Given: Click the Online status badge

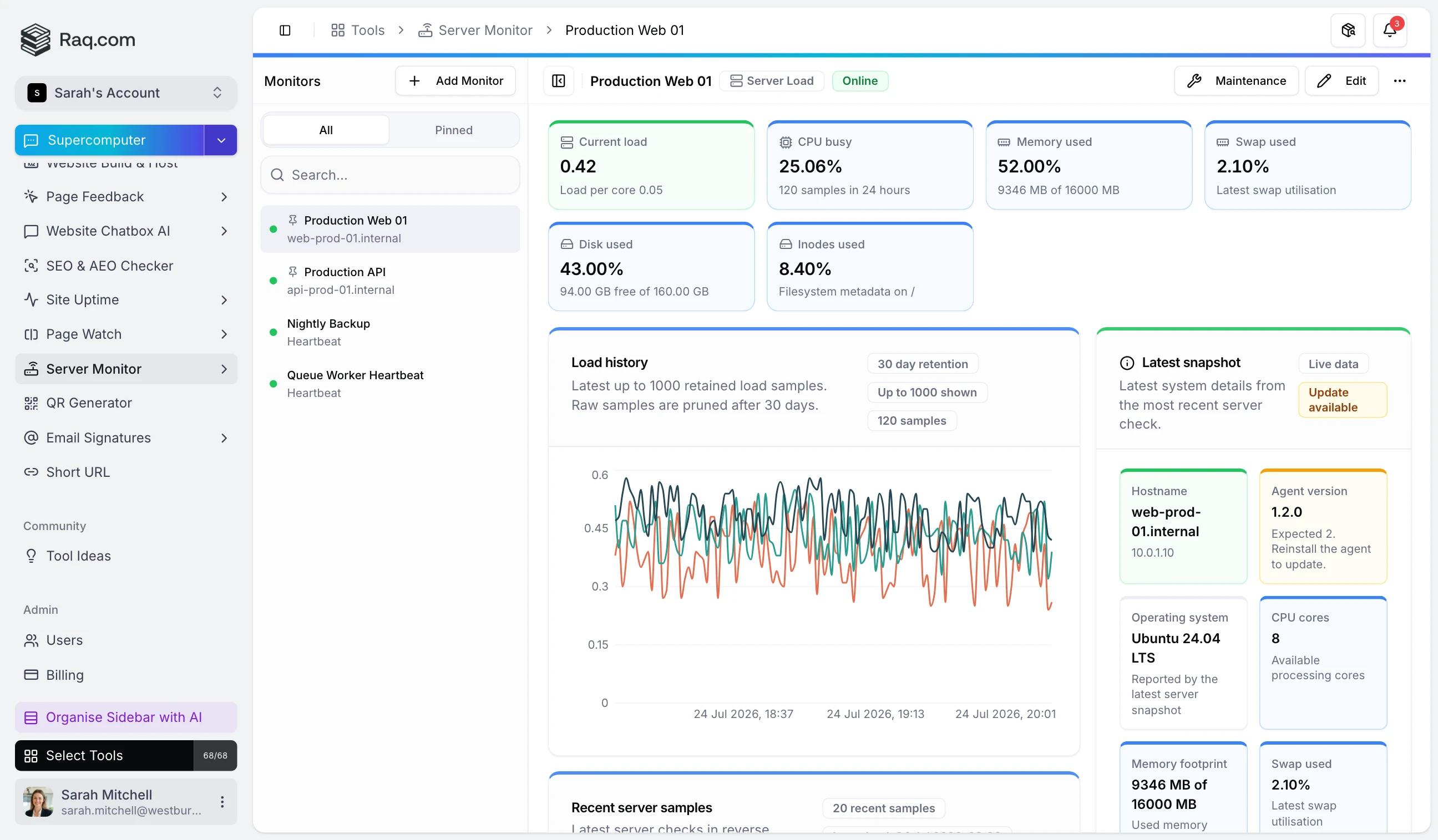Looking at the screenshot, I should pos(860,81).
